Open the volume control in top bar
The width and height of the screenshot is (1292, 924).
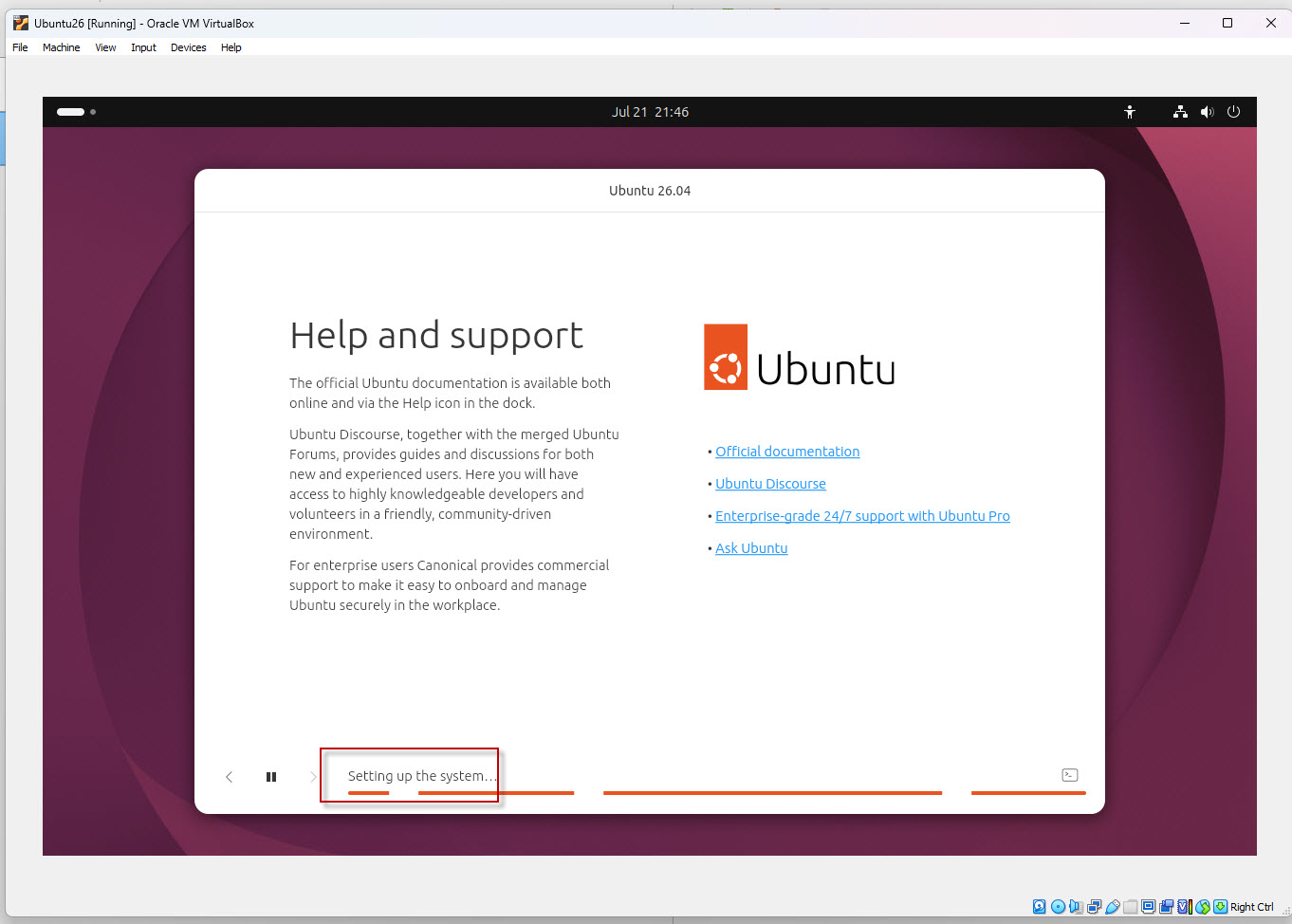click(1207, 112)
